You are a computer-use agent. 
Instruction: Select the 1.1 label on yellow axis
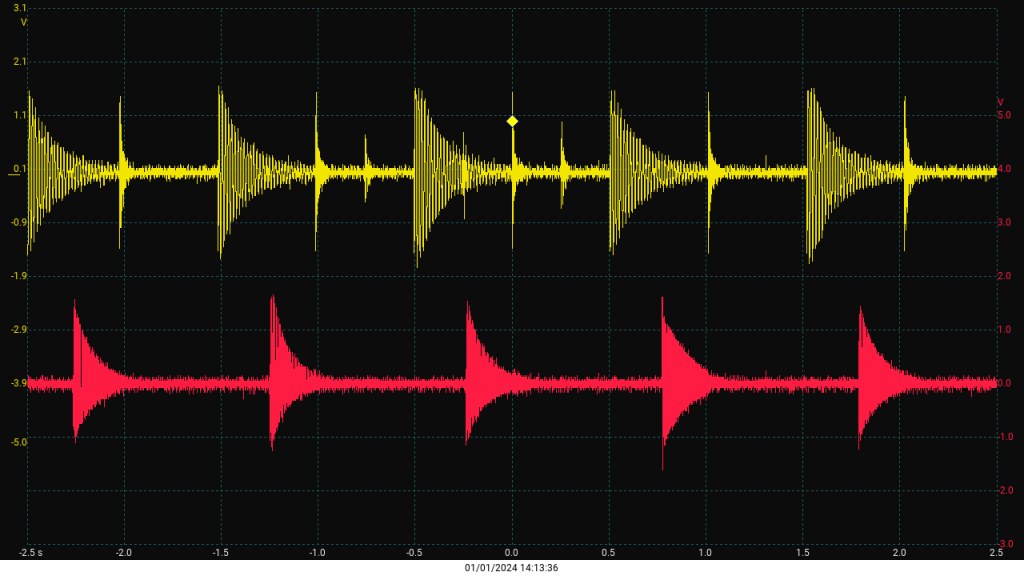(x=19, y=115)
